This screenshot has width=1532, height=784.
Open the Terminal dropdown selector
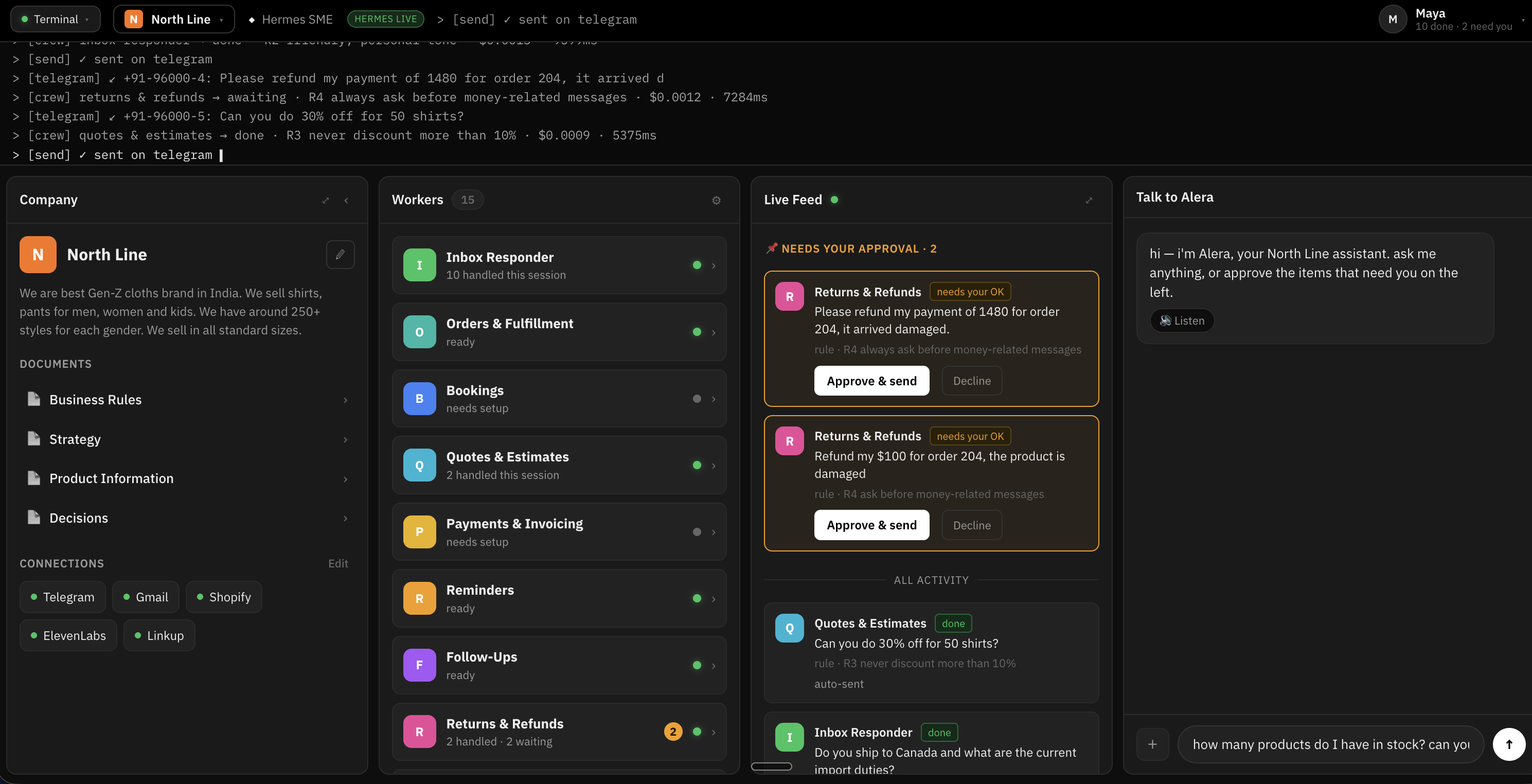56,19
